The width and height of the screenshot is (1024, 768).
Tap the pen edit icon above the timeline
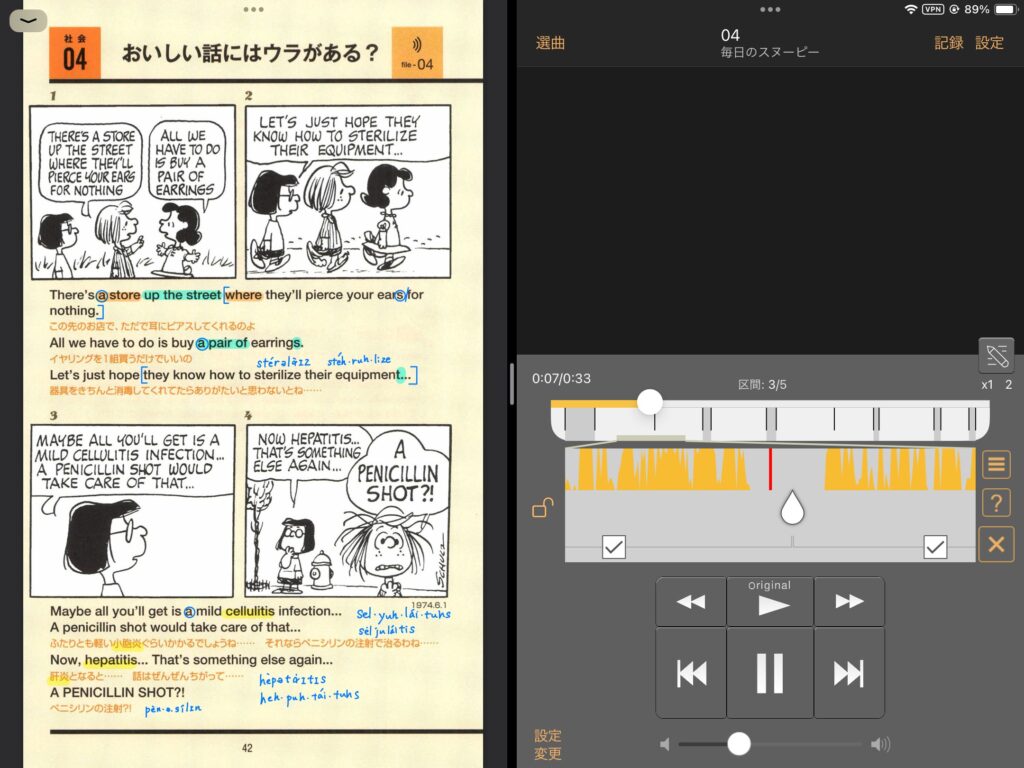[997, 355]
